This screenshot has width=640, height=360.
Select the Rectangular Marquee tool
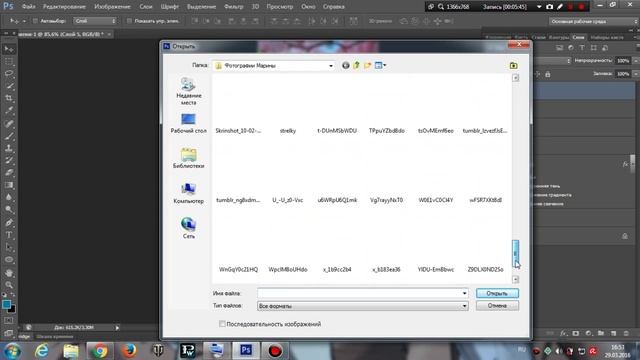(9, 62)
